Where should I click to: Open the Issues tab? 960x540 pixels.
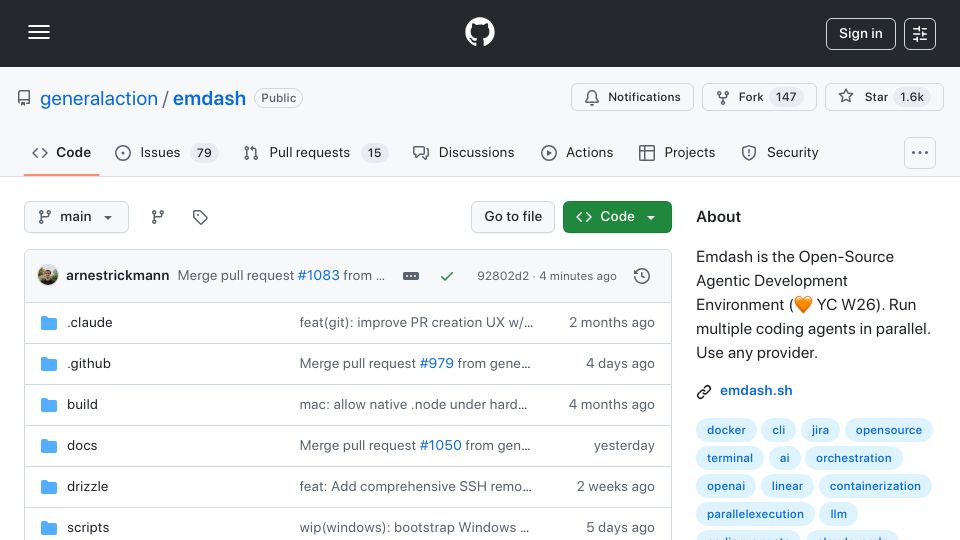166,152
